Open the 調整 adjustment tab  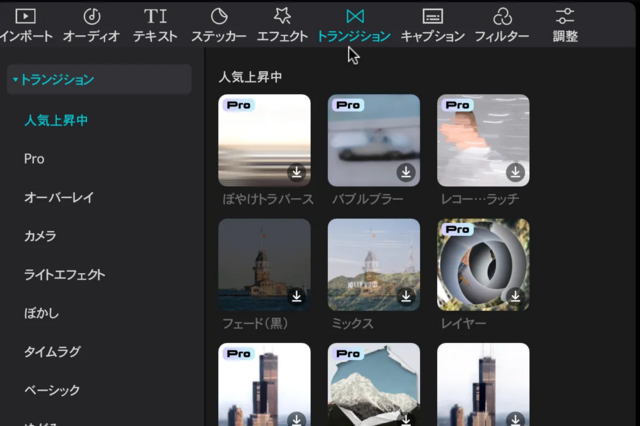pyautogui.click(x=565, y=25)
